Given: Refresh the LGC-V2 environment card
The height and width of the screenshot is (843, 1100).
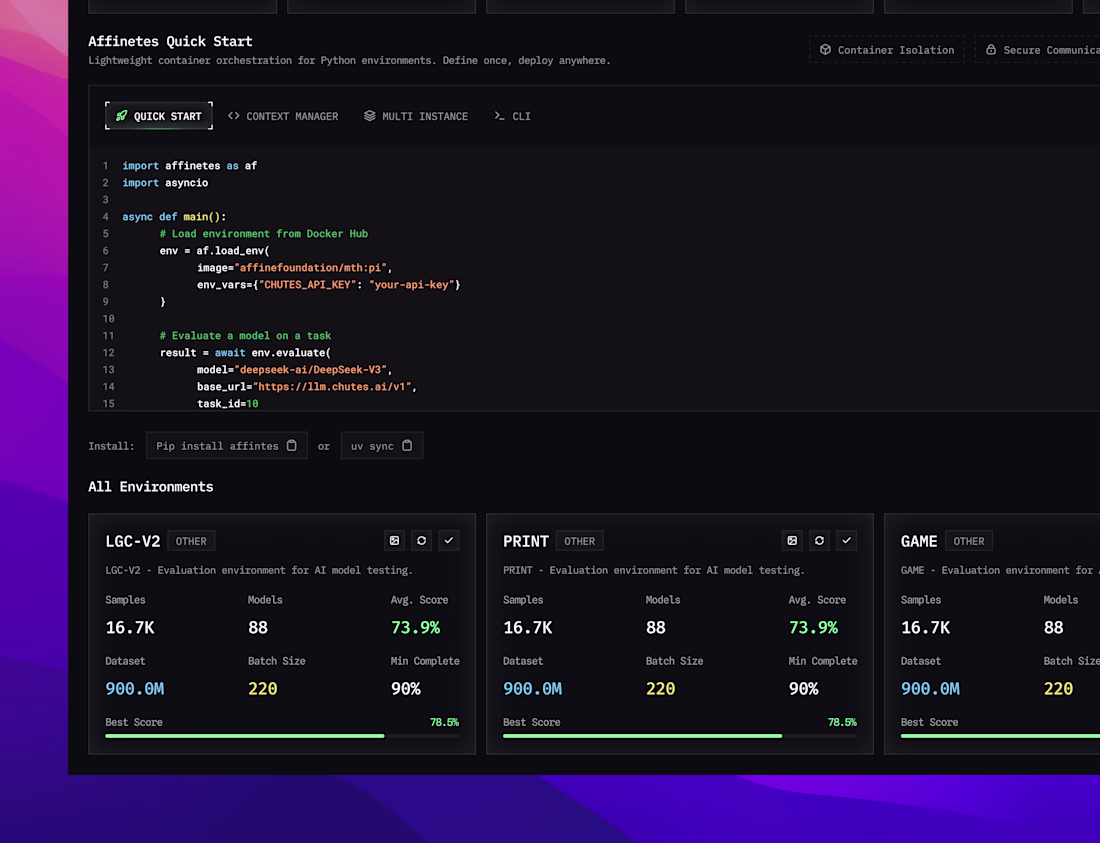Looking at the screenshot, I should [x=422, y=541].
